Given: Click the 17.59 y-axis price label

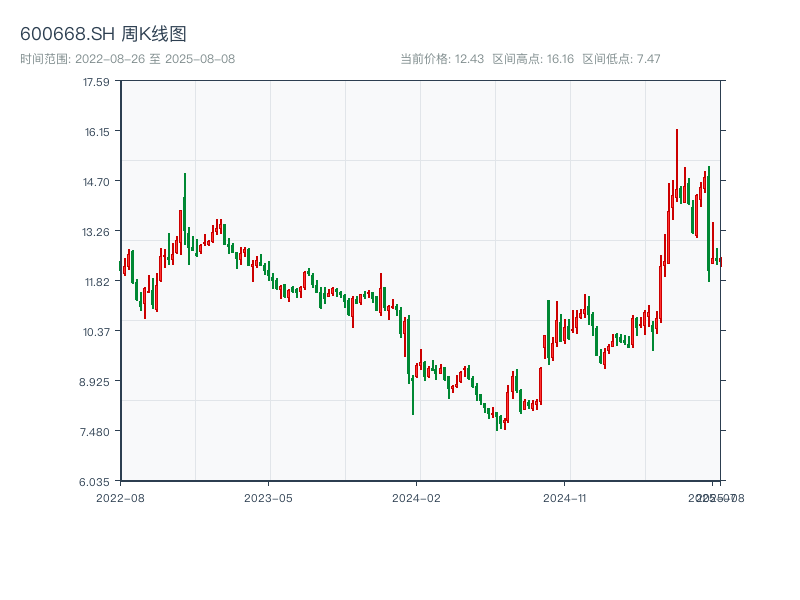Looking at the screenshot, I should (x=96, y=82).
